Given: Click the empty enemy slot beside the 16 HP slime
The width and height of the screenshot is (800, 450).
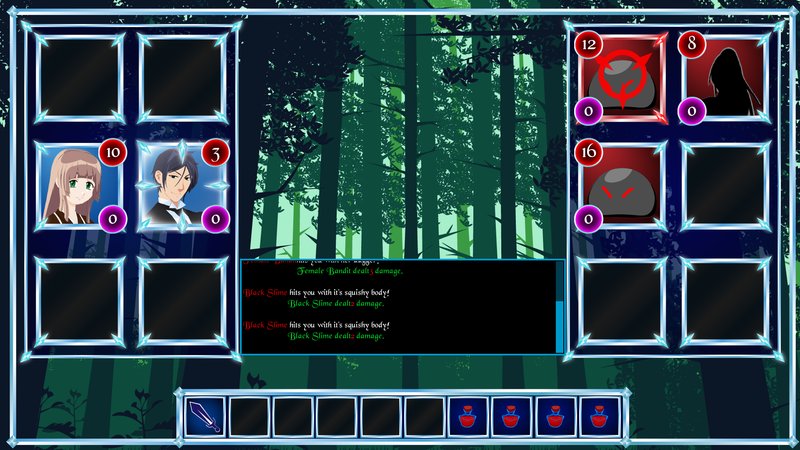Looking at the screenshot, I should click(x=725, y=186).
